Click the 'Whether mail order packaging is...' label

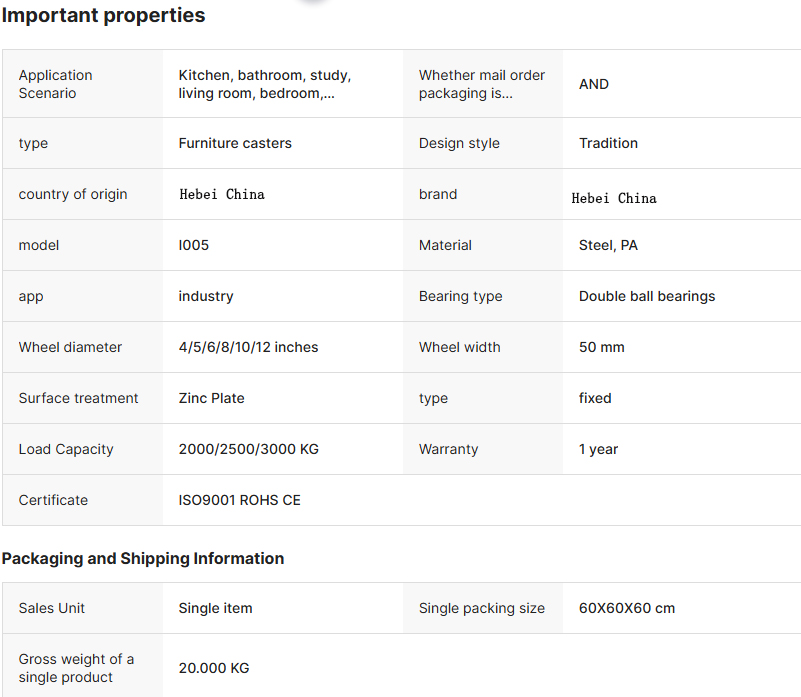click(482, 84)
